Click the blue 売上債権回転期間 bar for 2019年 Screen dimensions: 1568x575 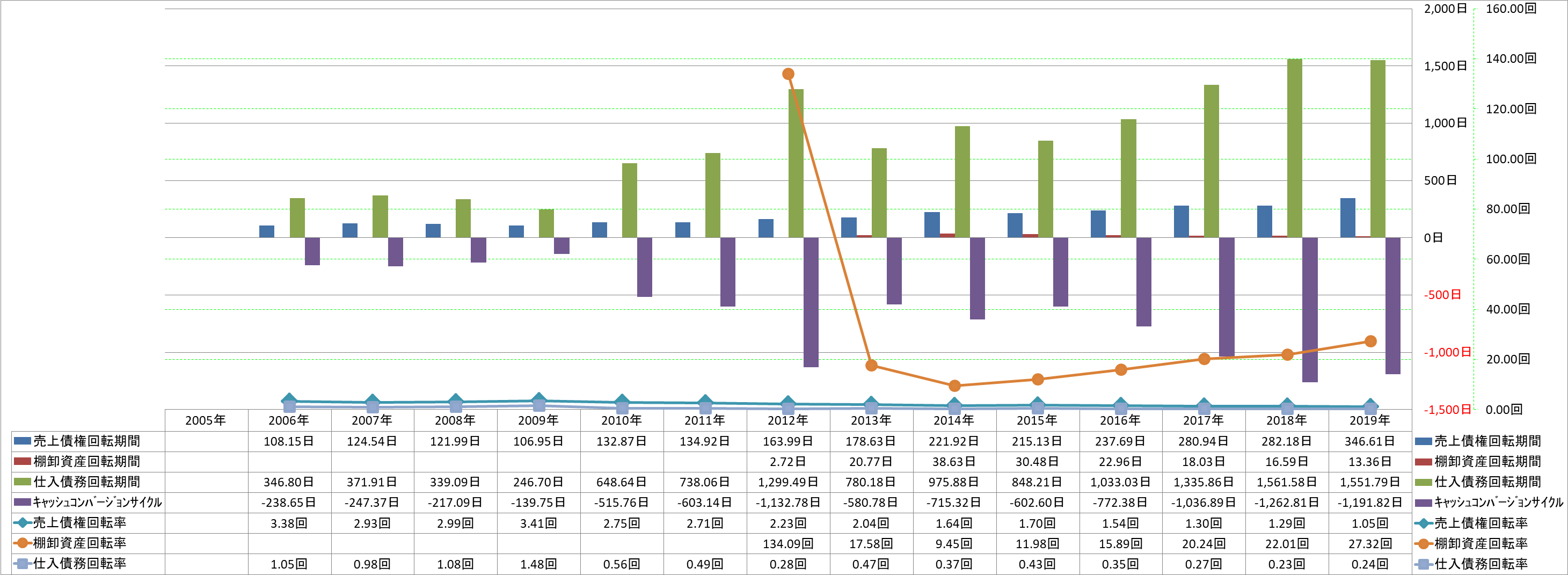1348,218
